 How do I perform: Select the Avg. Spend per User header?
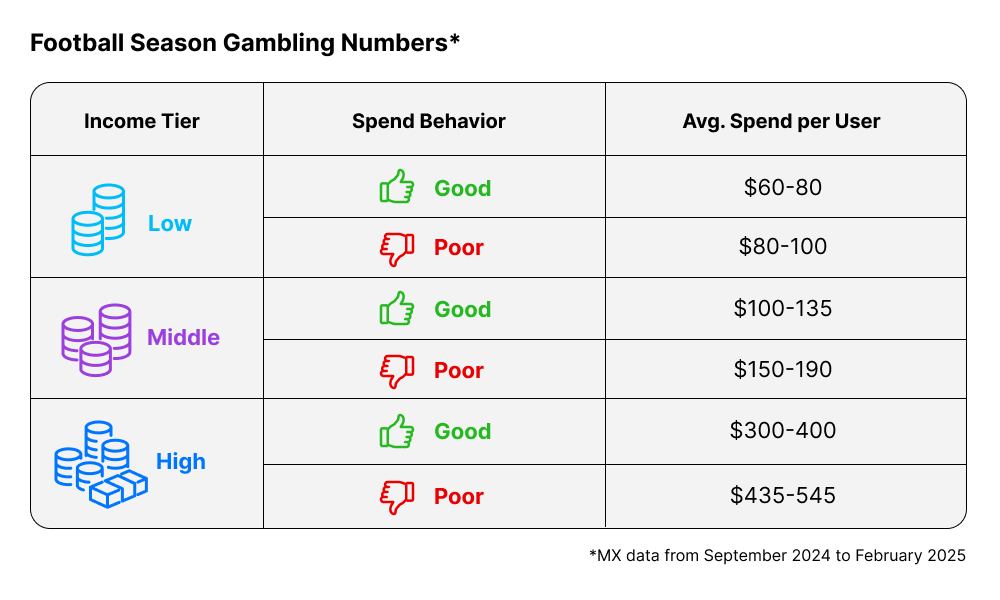click(781, 121)
